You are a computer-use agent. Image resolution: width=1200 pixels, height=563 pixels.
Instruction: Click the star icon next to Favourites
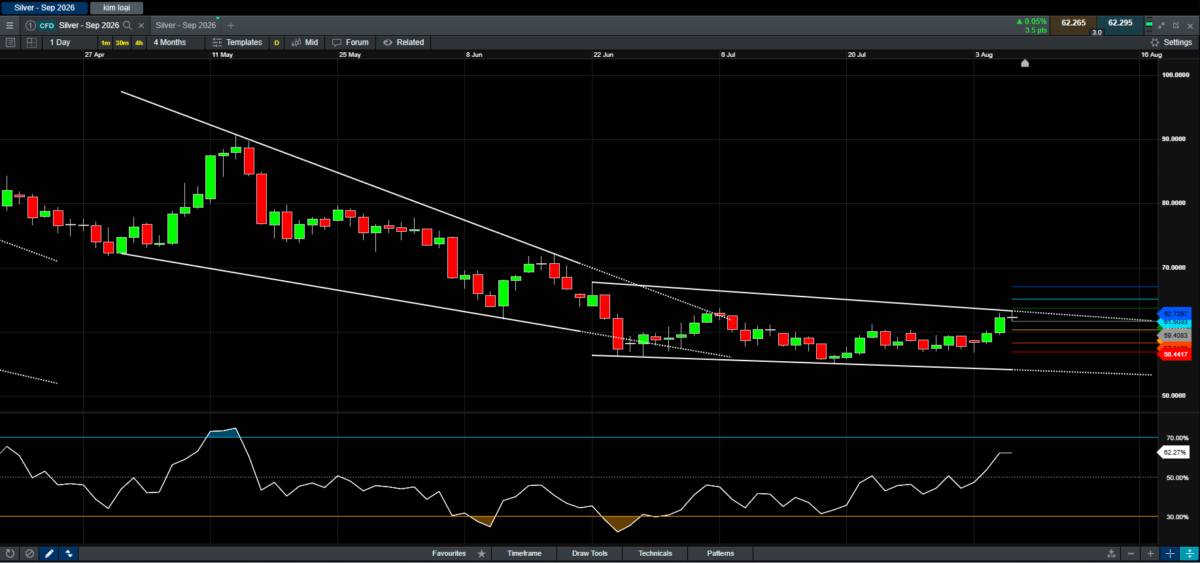(x=481, y=553)
